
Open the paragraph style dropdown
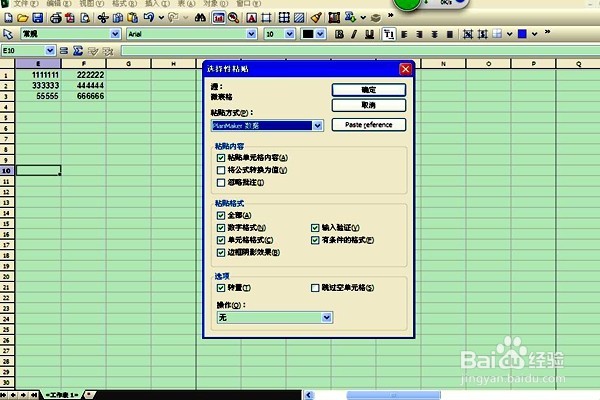[115, 34]
